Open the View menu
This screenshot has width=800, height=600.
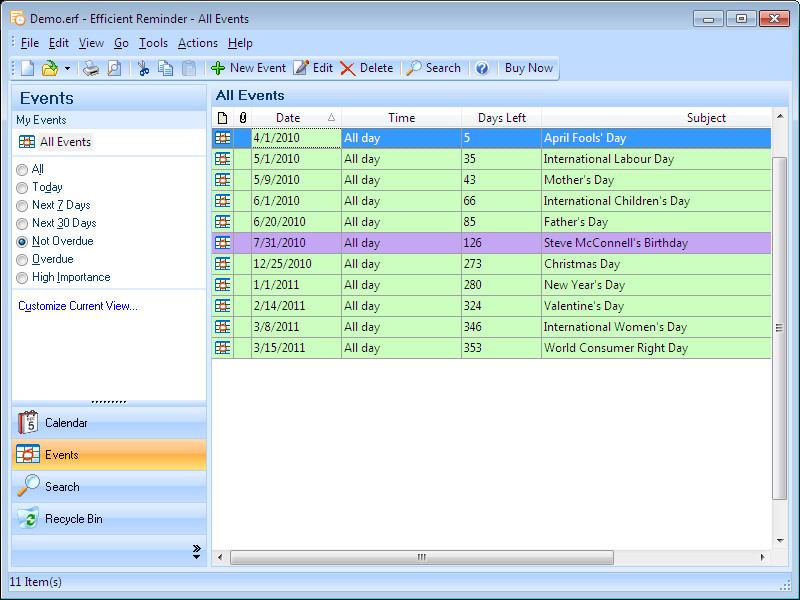click(x=91, y=43)
